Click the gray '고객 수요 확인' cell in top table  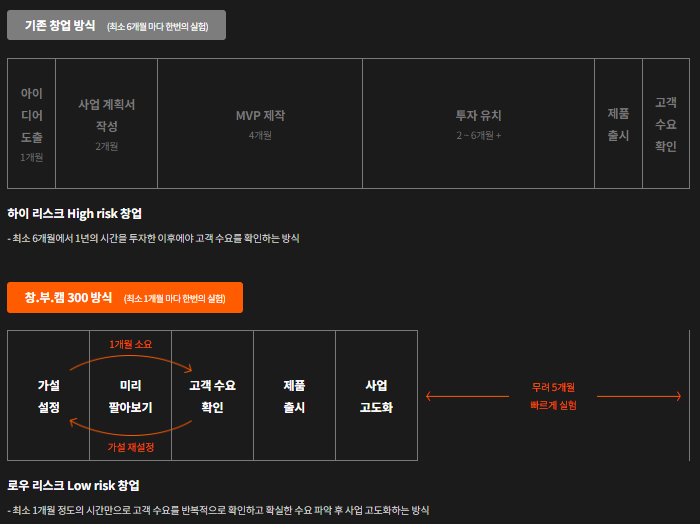(x=666, y=124)
